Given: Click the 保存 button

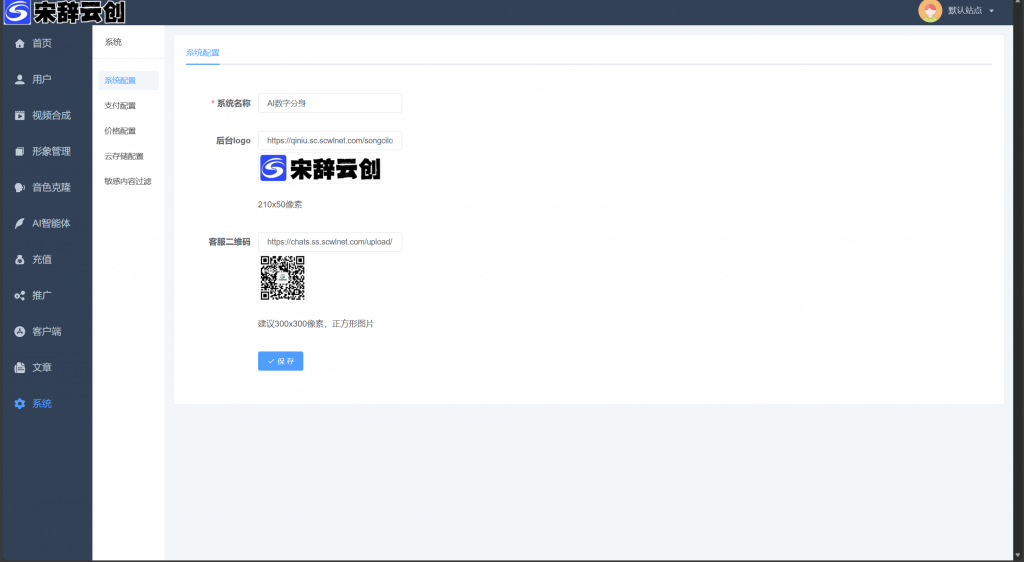Looking at the screenshot, I should [x=280, y=361].
